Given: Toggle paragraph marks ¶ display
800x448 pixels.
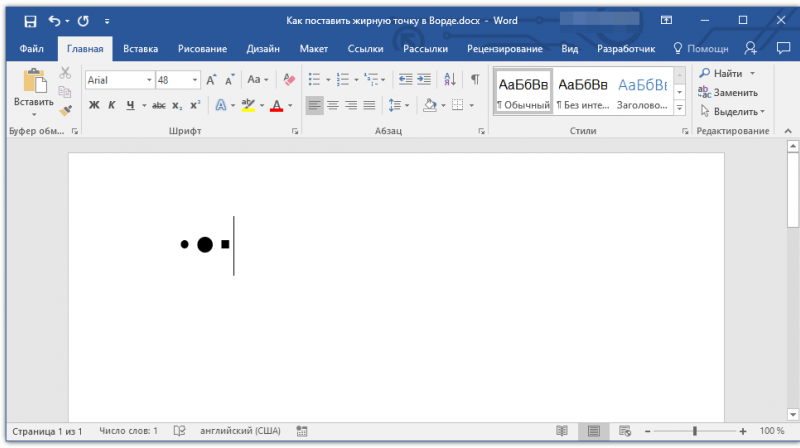Looking at the screenshot, I should [475, 79].
